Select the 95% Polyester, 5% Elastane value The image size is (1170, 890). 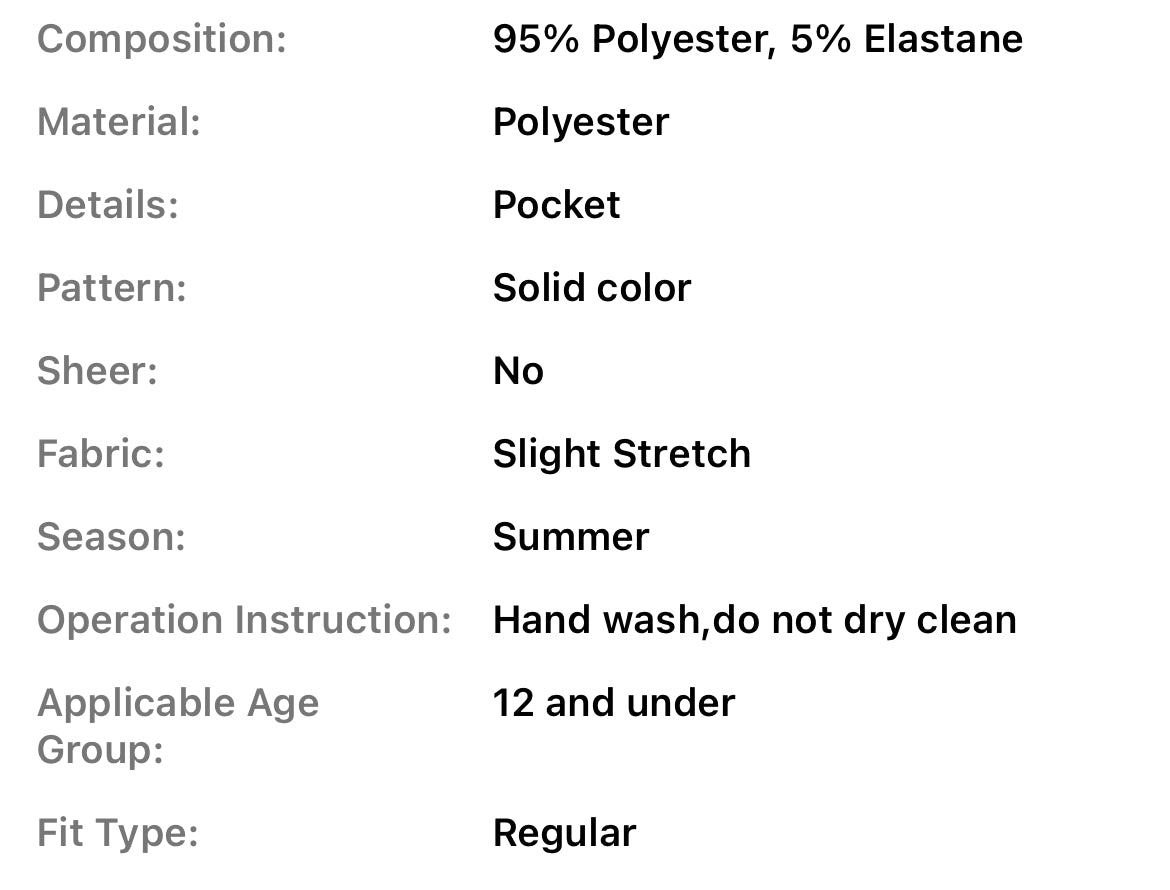tap(757, 40)
